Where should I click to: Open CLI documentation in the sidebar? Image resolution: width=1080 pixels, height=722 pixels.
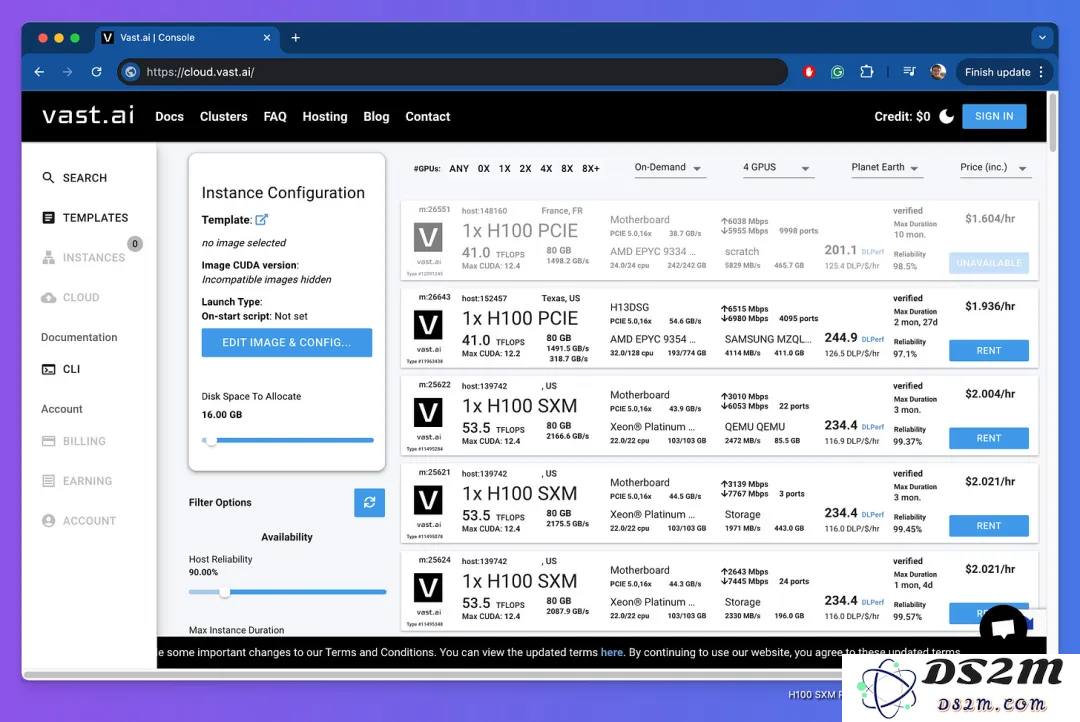61,369
